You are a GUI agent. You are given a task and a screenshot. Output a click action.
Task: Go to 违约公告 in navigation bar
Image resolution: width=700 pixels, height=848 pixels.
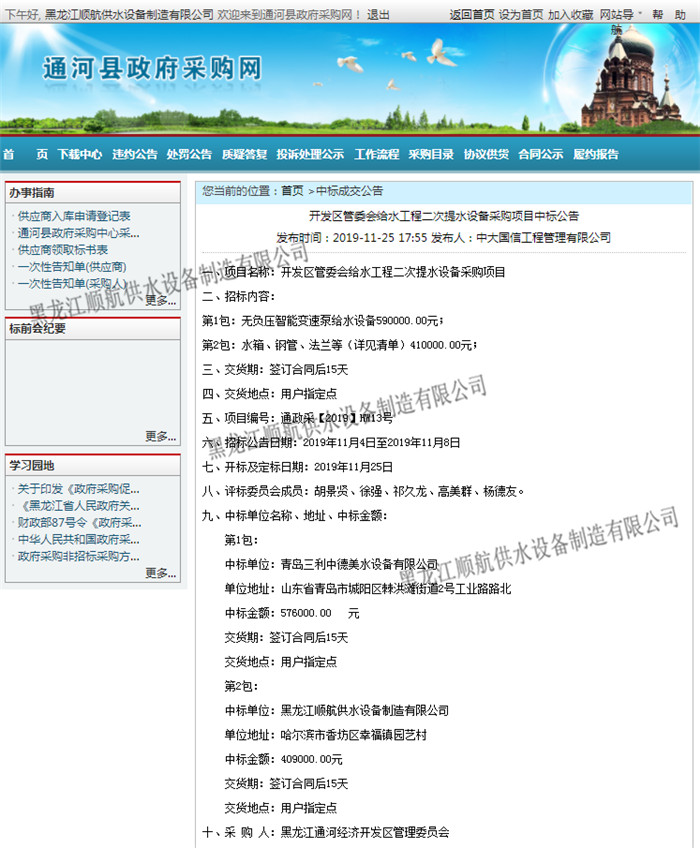click(134, 154)
